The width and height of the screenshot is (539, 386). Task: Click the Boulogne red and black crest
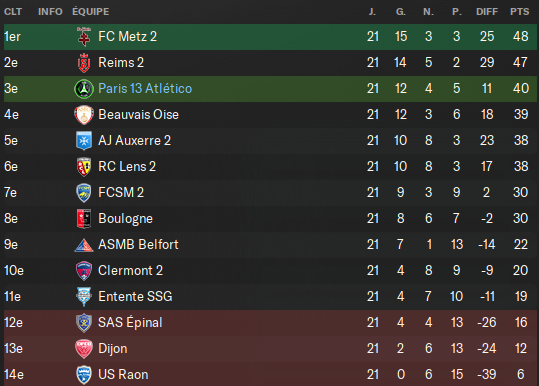click(x=84, y=219)
